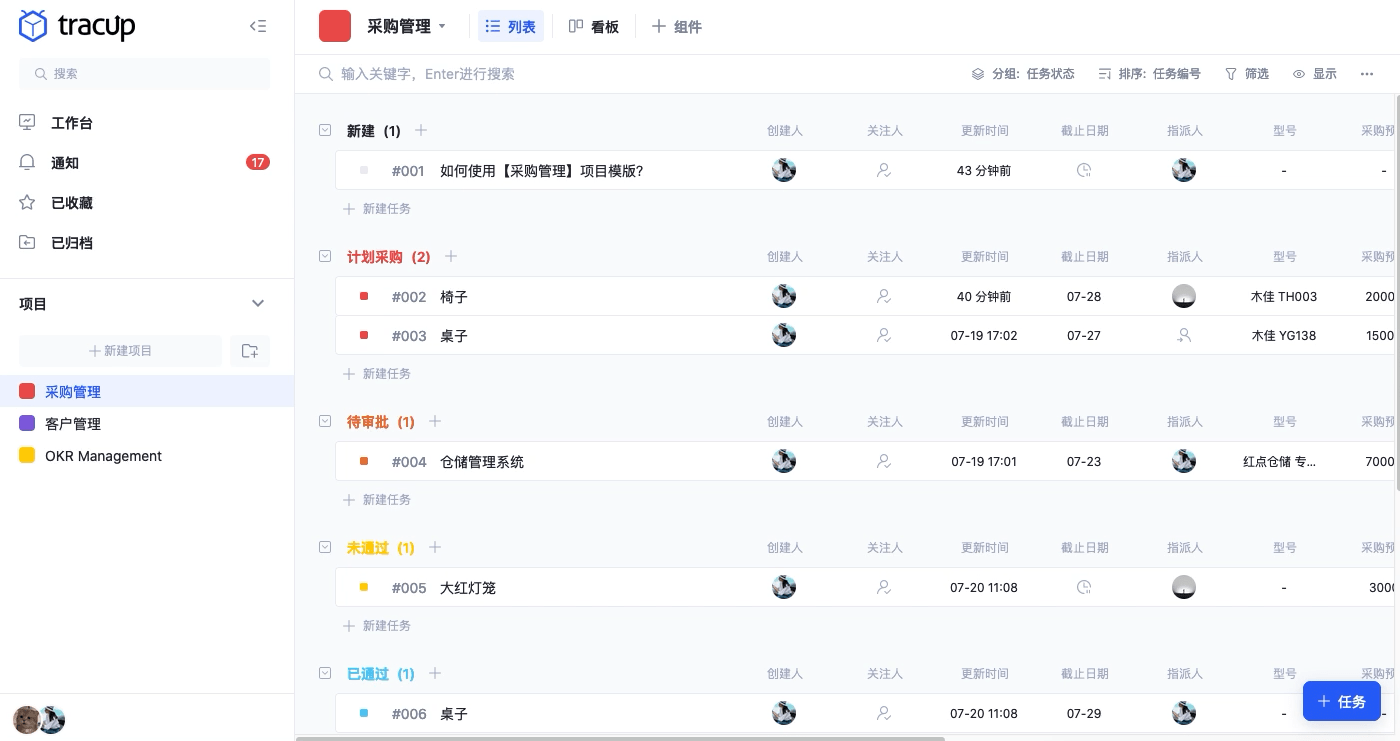The height and width of the screenshot is (741, 1400).
Task: Click the red color swatch of 采购管理
Action: [27, 392]
